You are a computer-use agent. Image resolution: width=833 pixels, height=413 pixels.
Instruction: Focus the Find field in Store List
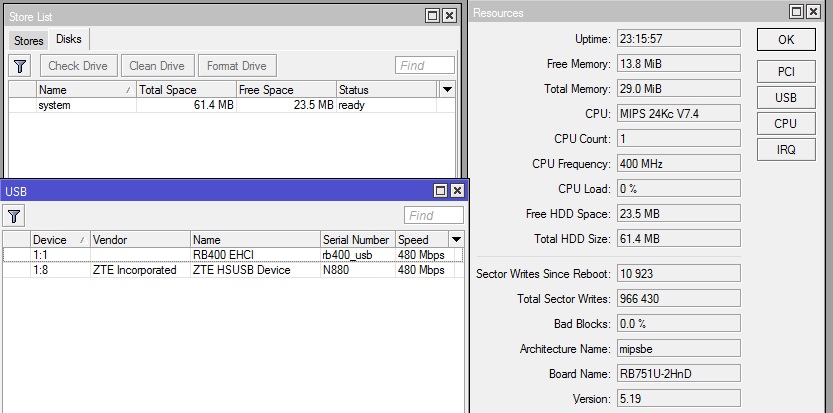click(425, 66)
